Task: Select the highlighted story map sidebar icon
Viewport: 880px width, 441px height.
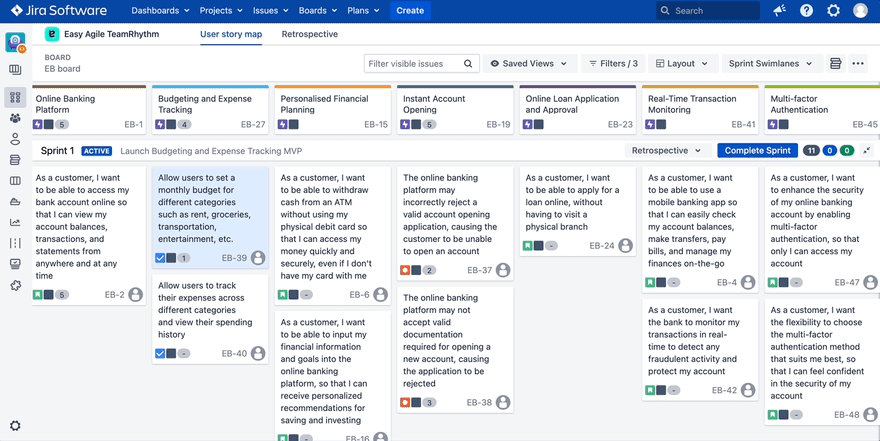Action: point(15,98)
